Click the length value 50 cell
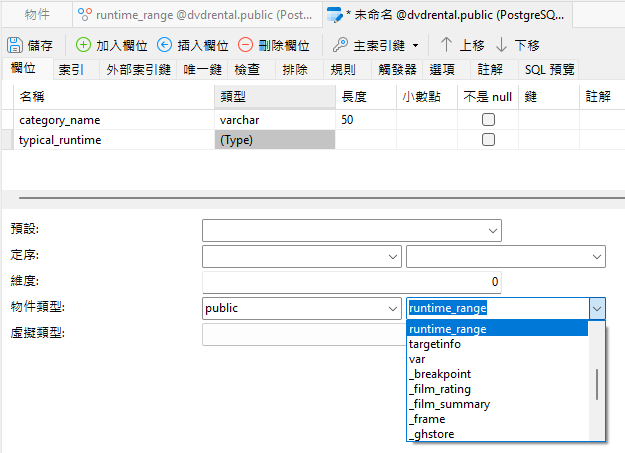This screenshot has height=453, width=625. (x=366, y=120)
